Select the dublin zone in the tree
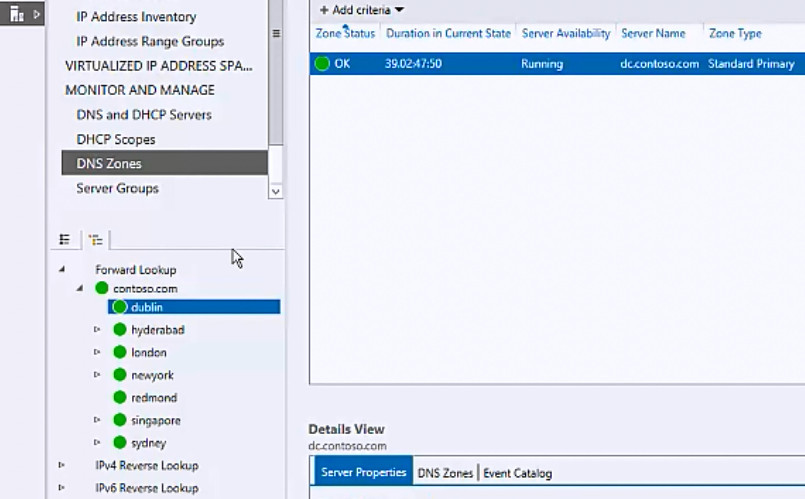The height and width of the screenshot is (499, 805). tap(146, 308)
